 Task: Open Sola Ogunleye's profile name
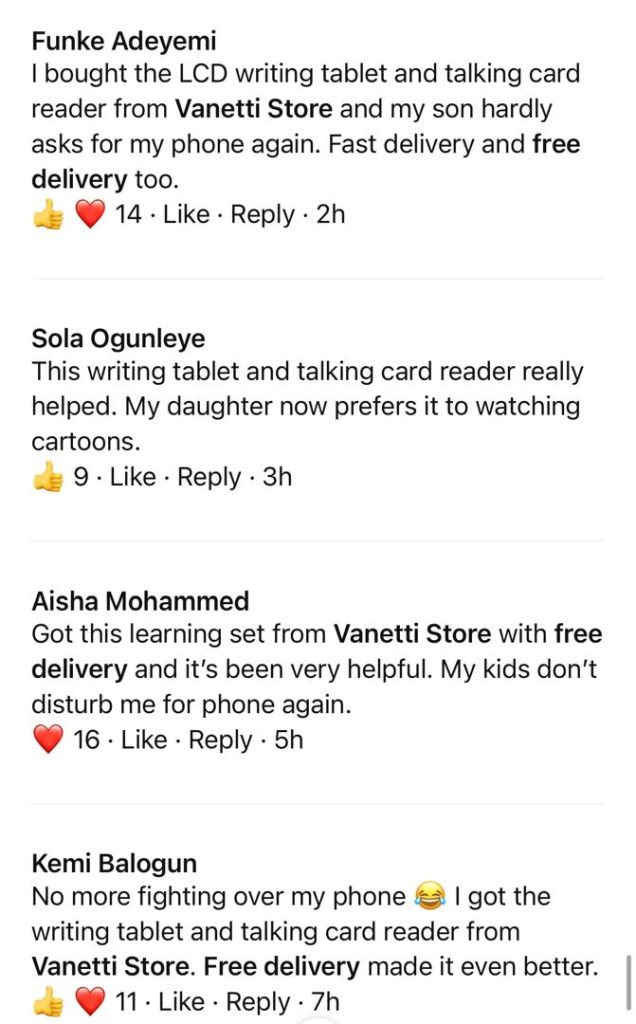click(x=117, y=339)
